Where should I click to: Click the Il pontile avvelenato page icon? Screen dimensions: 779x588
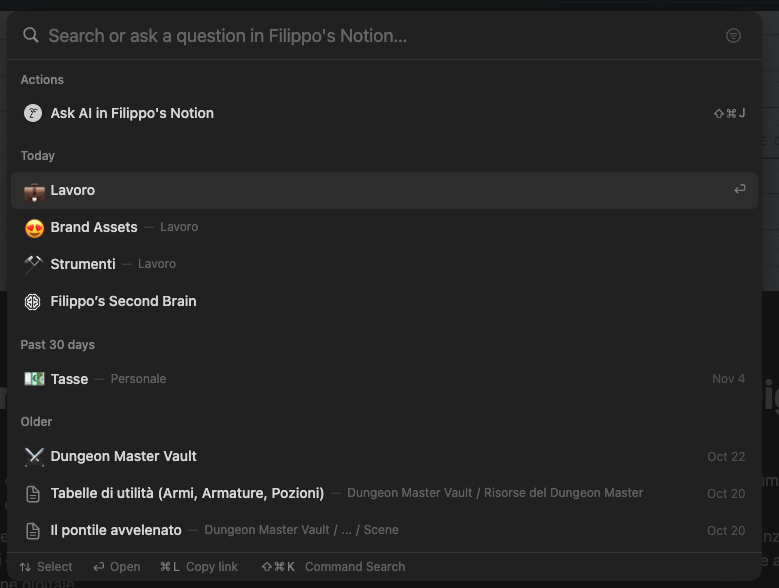(x=33, y=530)
